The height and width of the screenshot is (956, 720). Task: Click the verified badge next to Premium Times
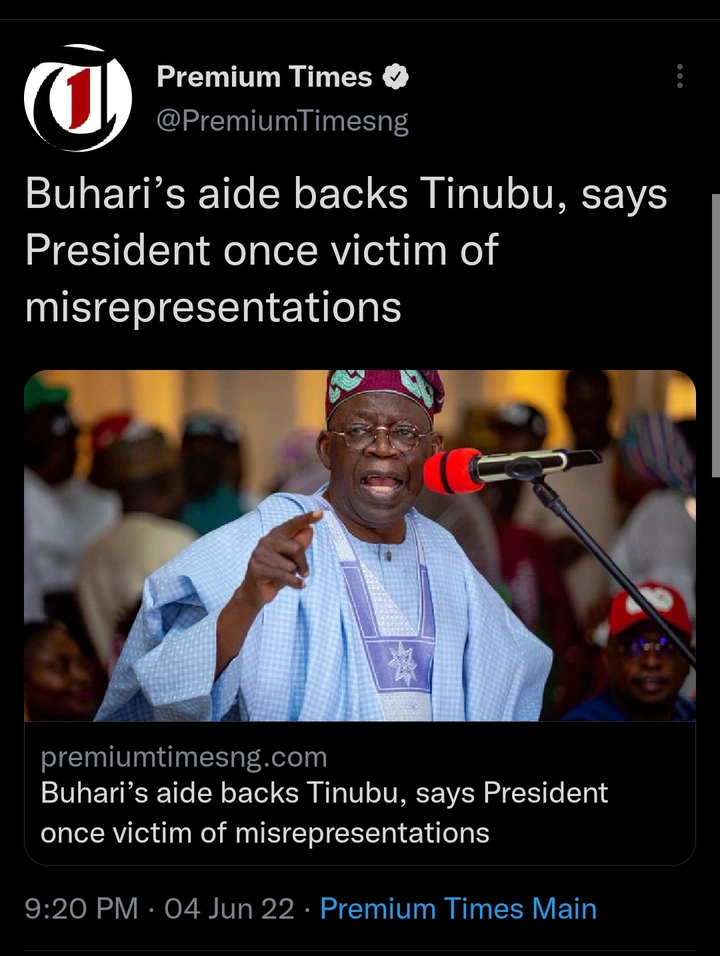(396, 77)
